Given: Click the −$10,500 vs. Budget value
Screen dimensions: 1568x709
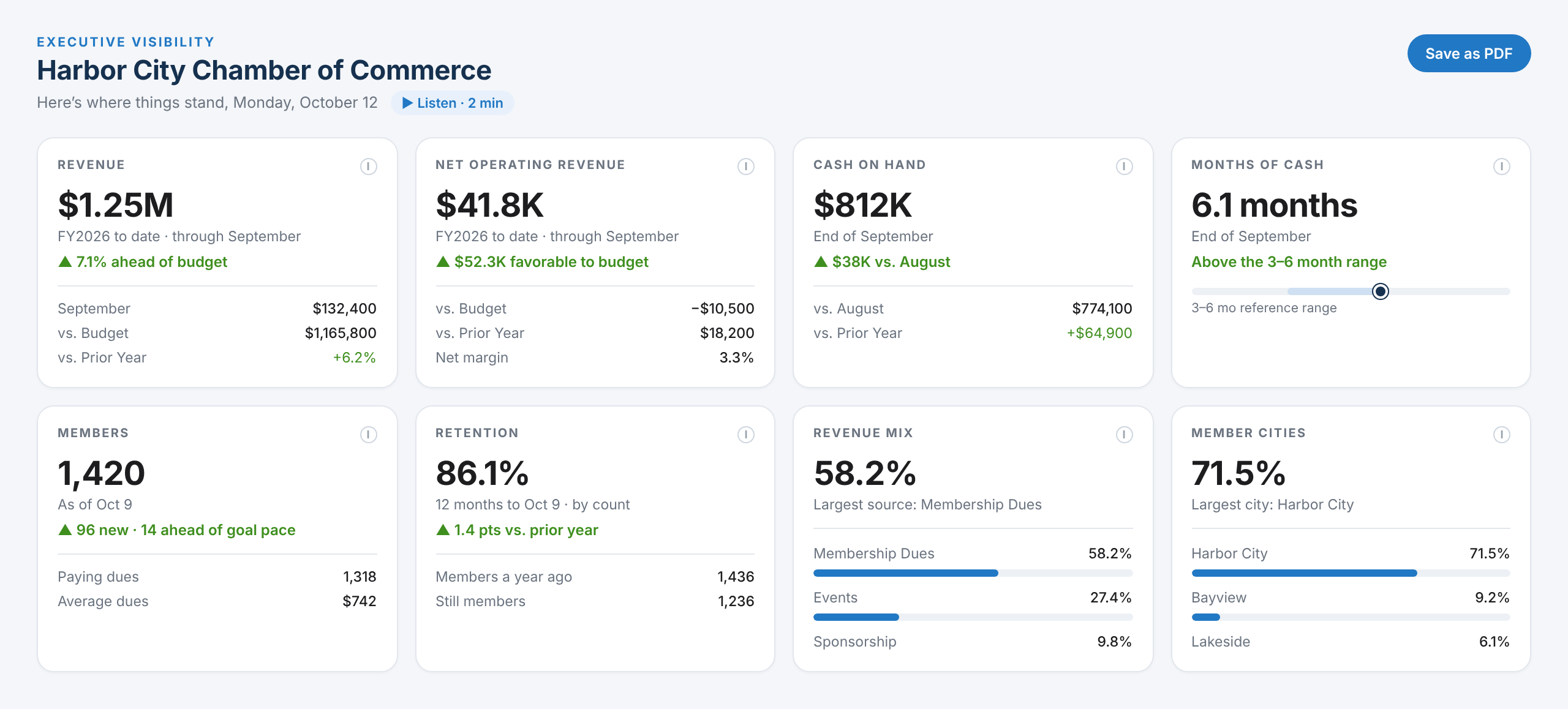Looking at the screenshot, I should (722, 309).
